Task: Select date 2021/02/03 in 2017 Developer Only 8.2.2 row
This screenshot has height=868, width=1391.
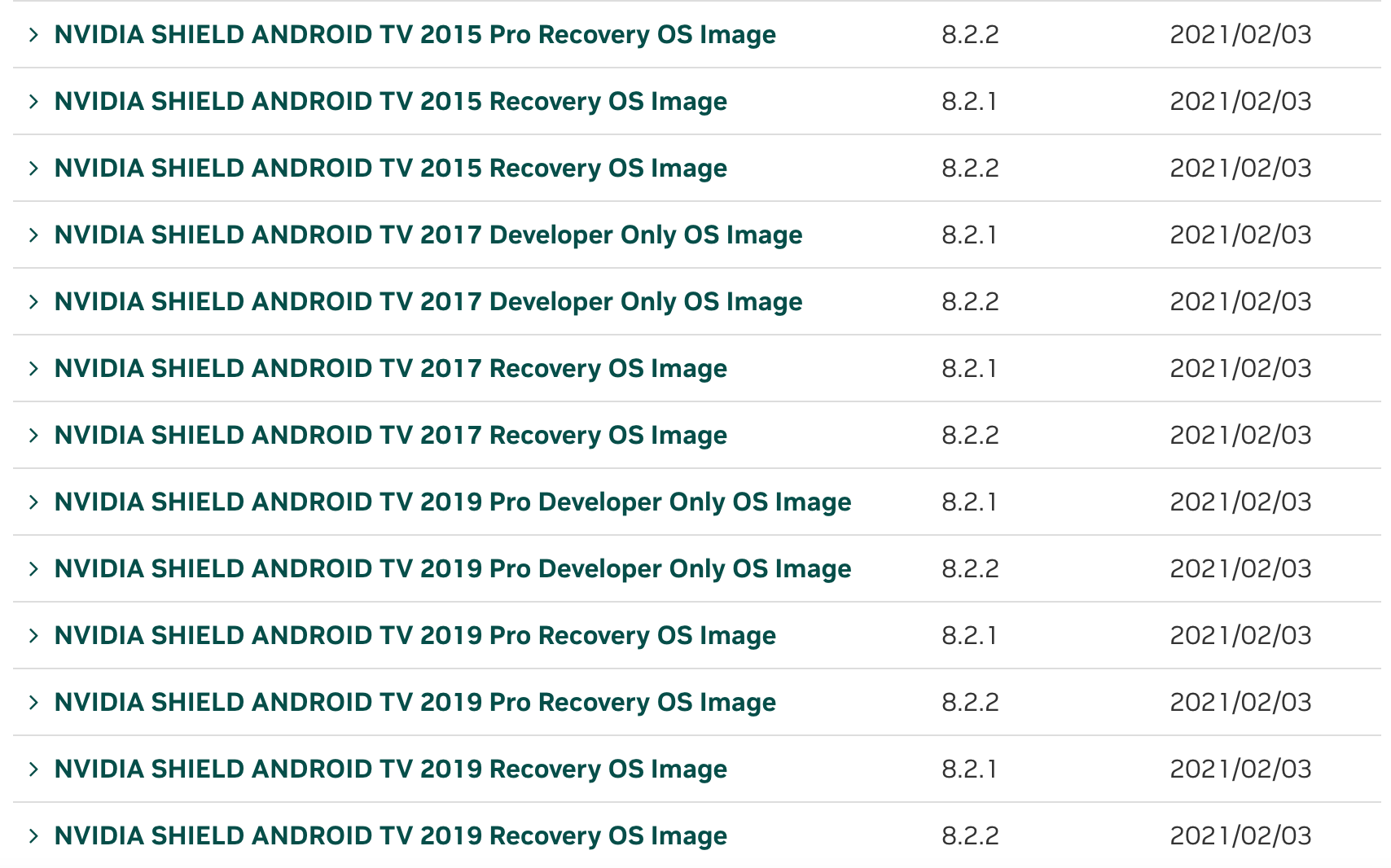Action: [x=1241, y=301]
